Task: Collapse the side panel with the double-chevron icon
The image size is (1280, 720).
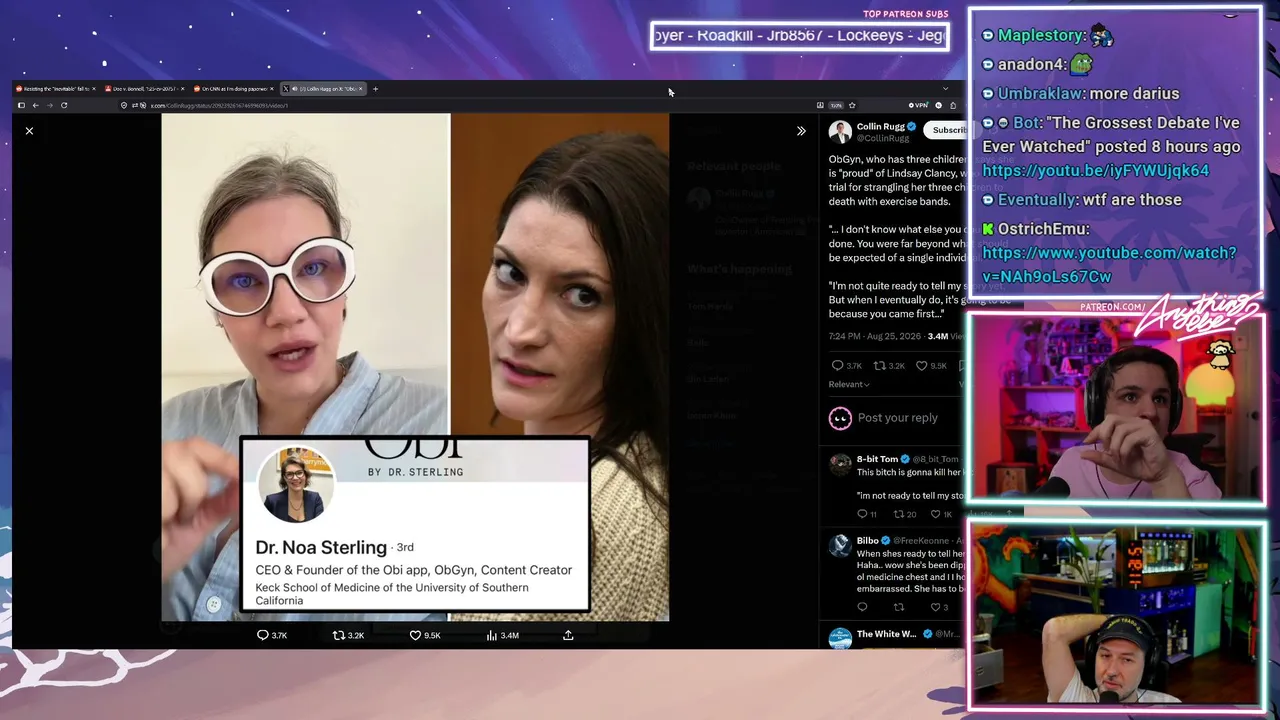Action: point(801,131)
